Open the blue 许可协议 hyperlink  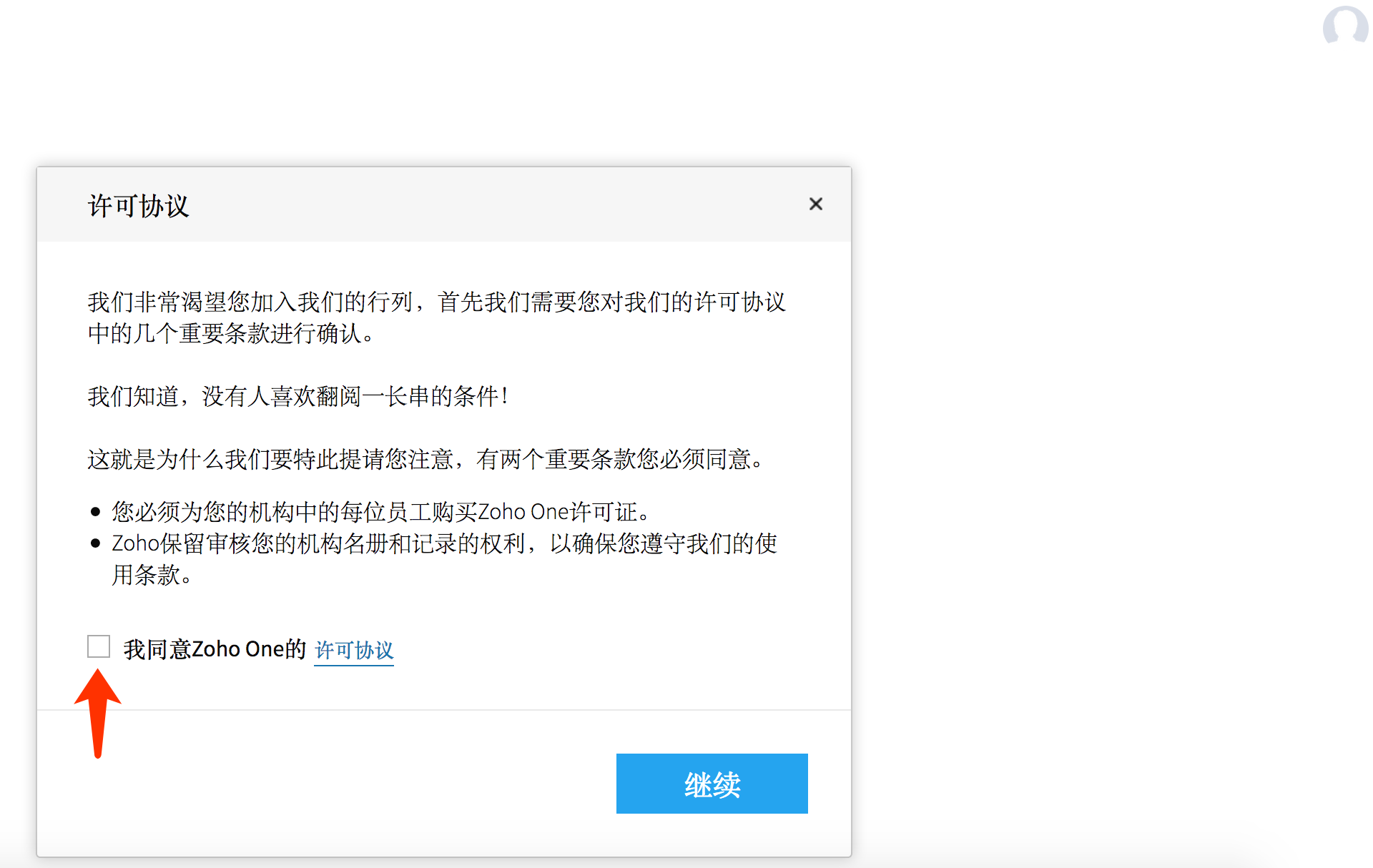click(354, 650)
